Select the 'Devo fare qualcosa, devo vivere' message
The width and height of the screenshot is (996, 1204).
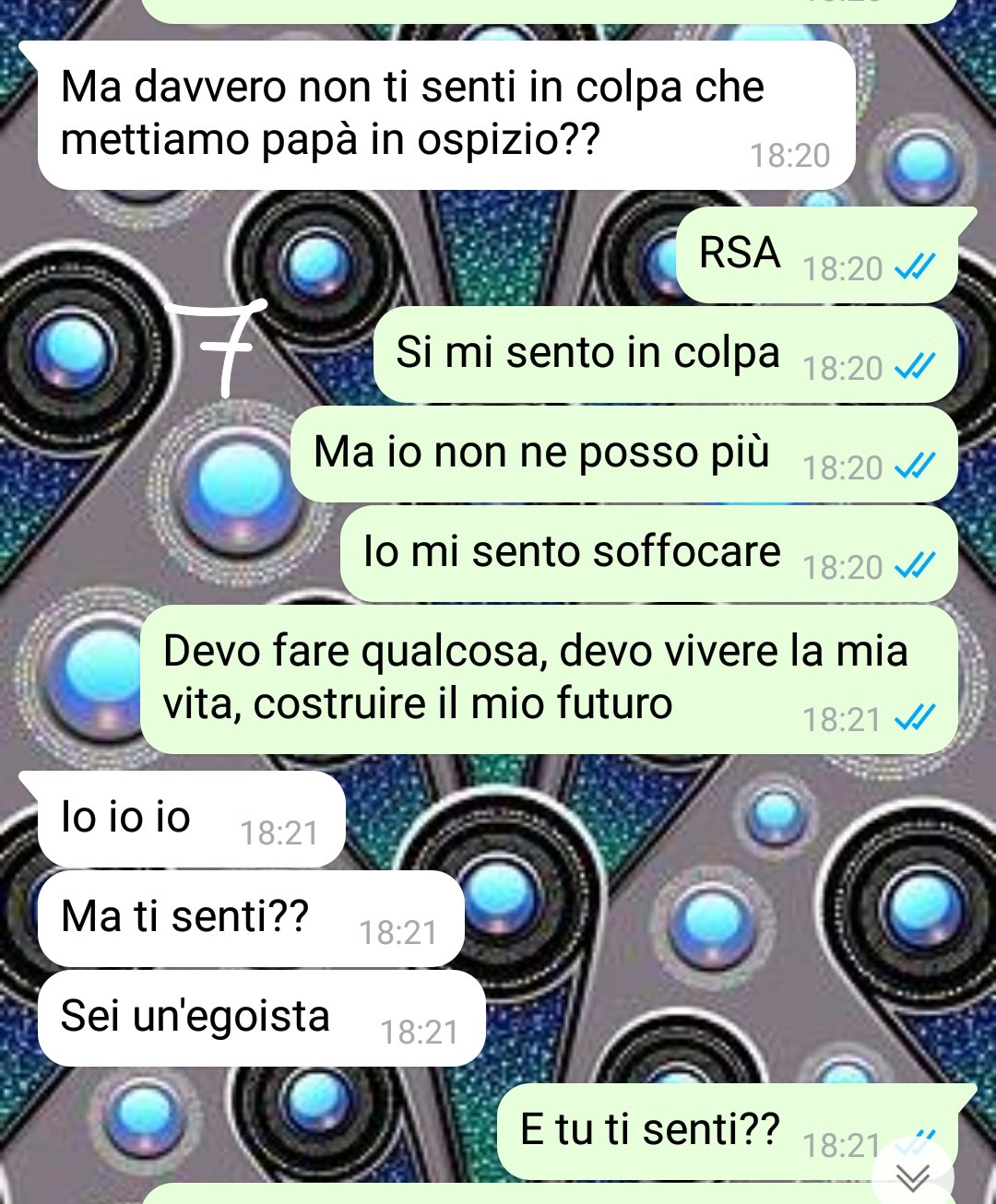pyautogui.click(x=549, y=679)
